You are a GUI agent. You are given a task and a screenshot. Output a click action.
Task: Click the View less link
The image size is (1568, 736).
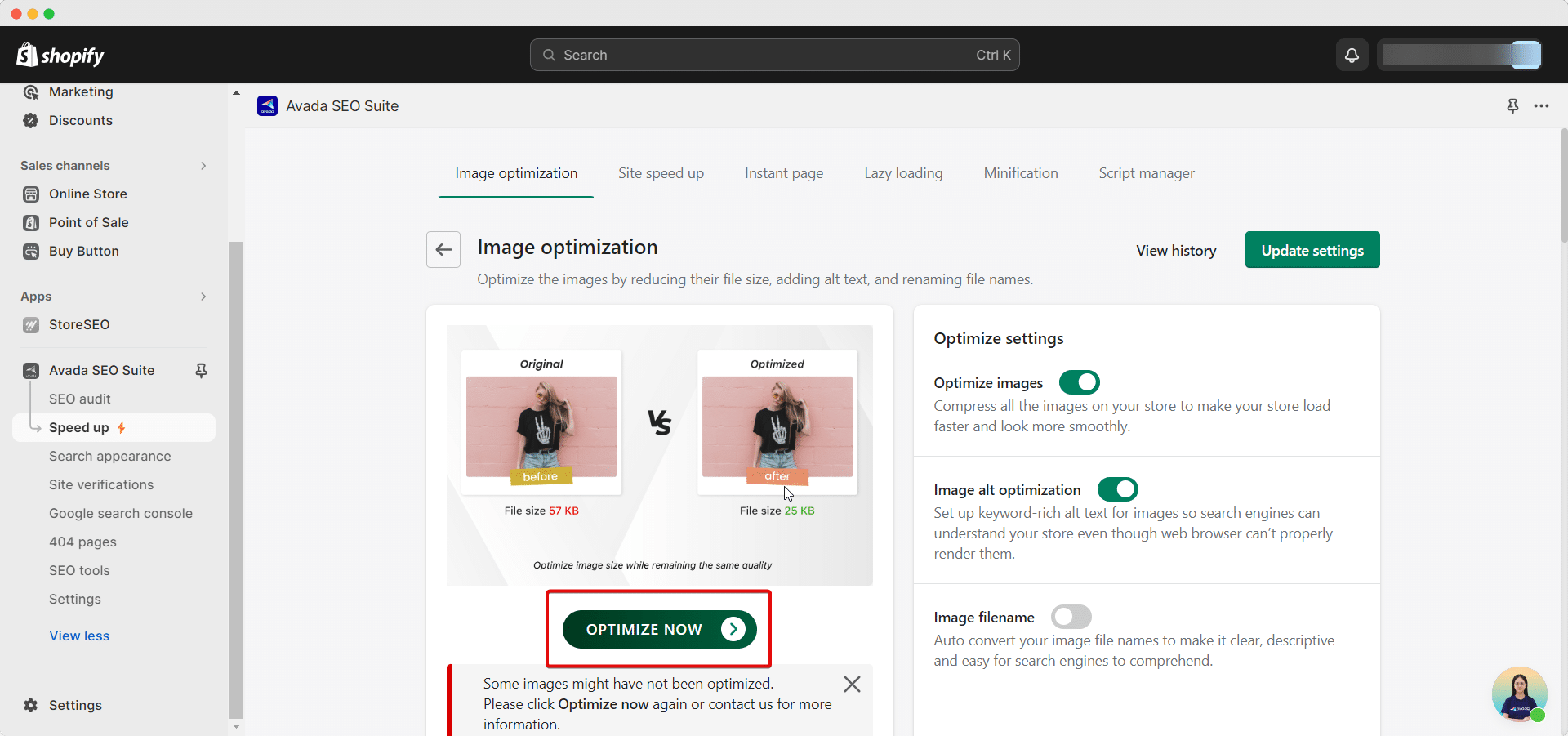pos(79,636)
